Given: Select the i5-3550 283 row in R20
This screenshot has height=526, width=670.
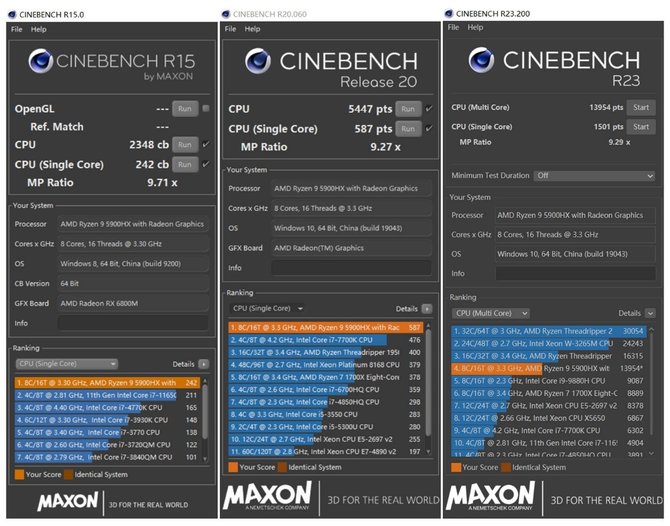Looking at the screenshot, I should [326, 414].
